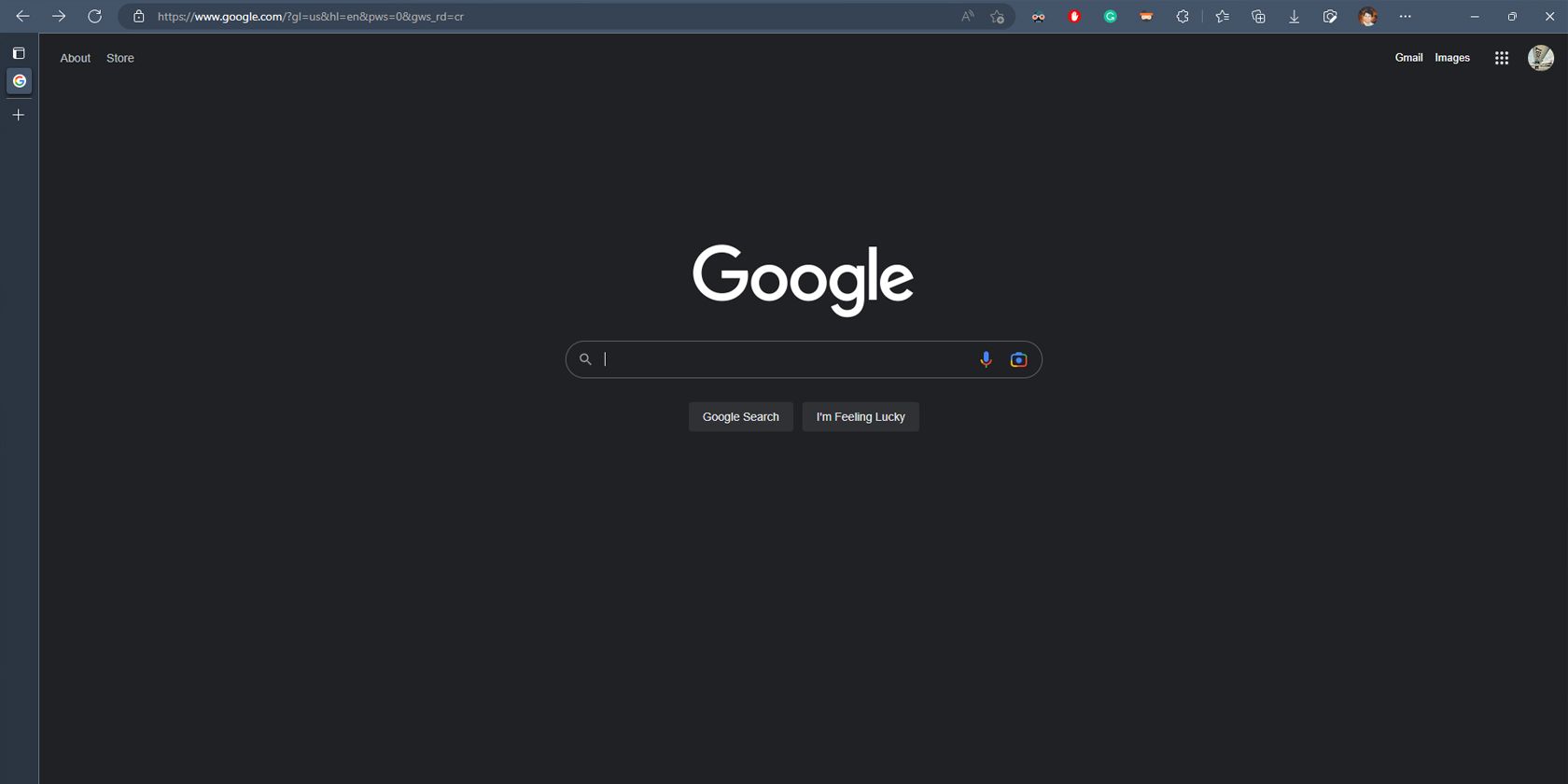
Task: Open the red shield extension icon
Action: tap(1074, 16)
